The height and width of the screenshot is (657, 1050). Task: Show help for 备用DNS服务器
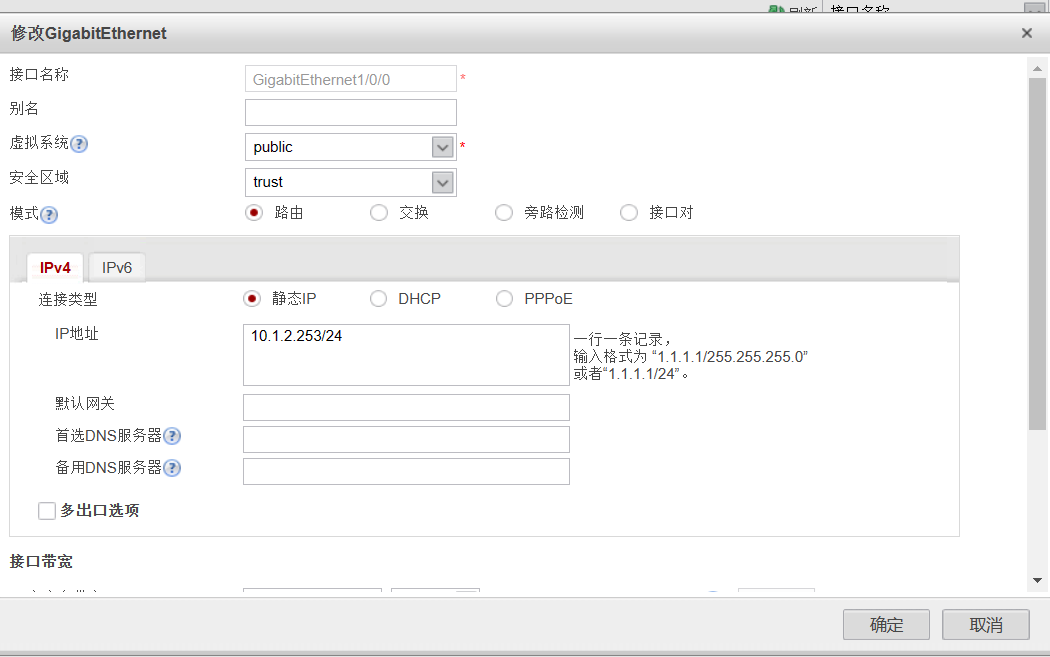click(x=172, y=468)
